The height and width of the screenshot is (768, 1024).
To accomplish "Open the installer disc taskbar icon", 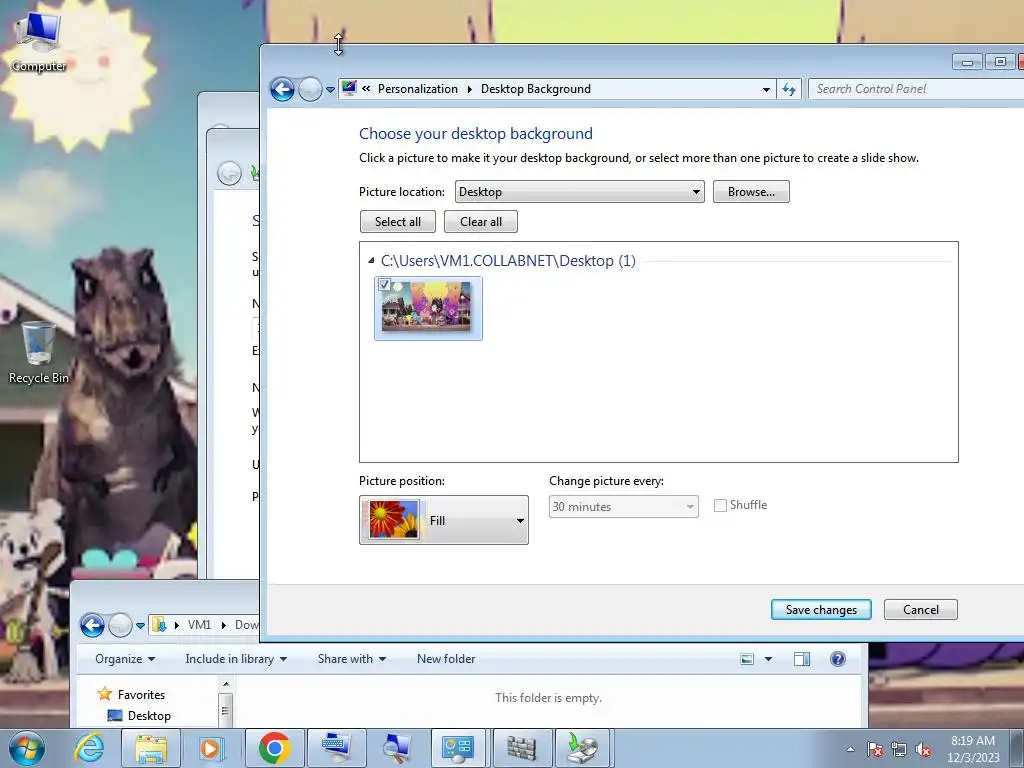I will point(582,748).
